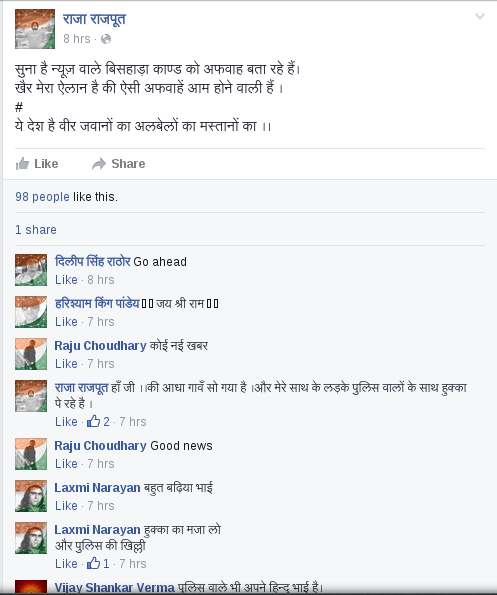
Task: Open '98 people' likes list
Action: 42,197
